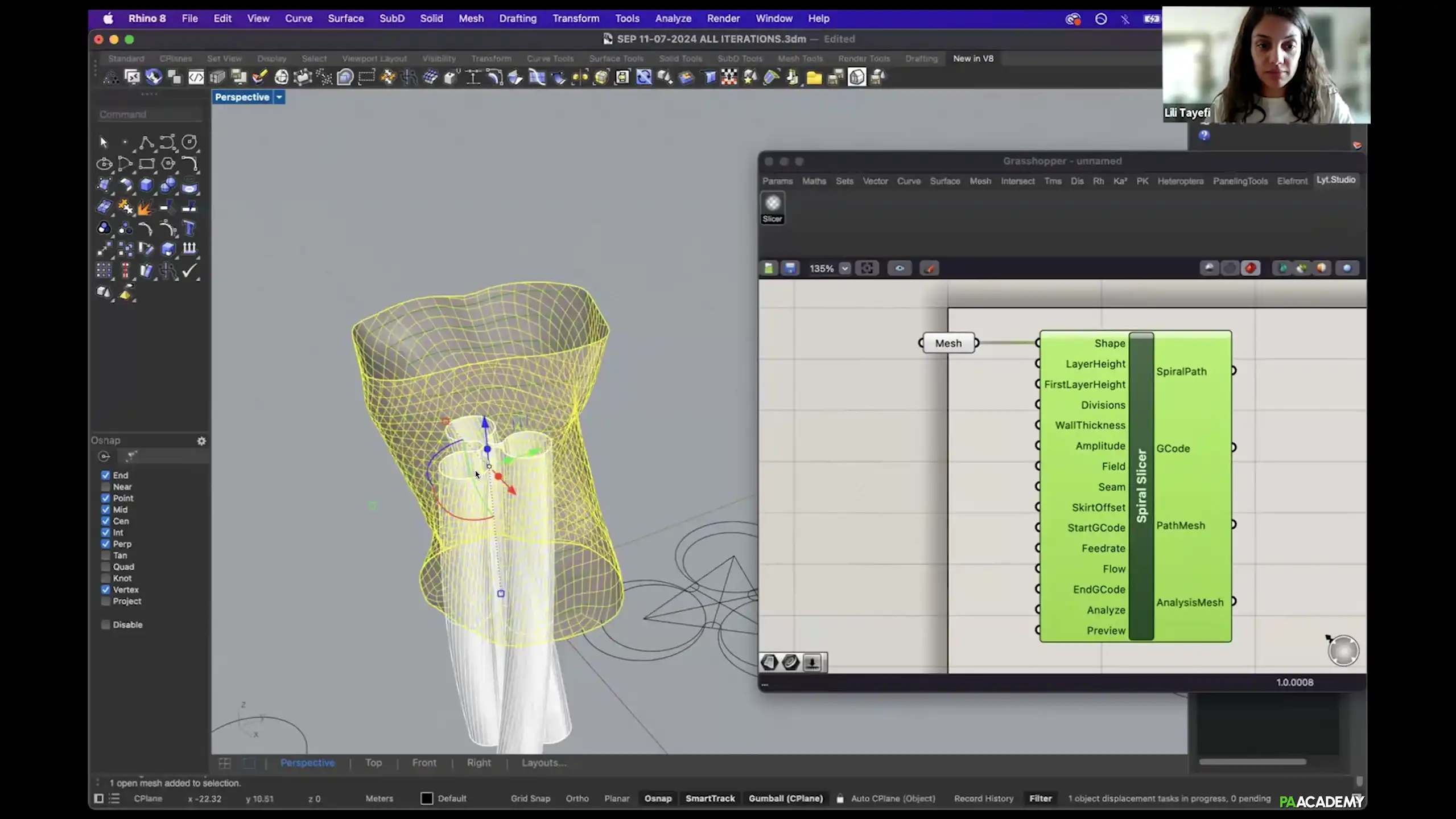Click the Osnap settings gear icon
Image resolution: width=1456 pixels, height=819 pixels.
201,441
